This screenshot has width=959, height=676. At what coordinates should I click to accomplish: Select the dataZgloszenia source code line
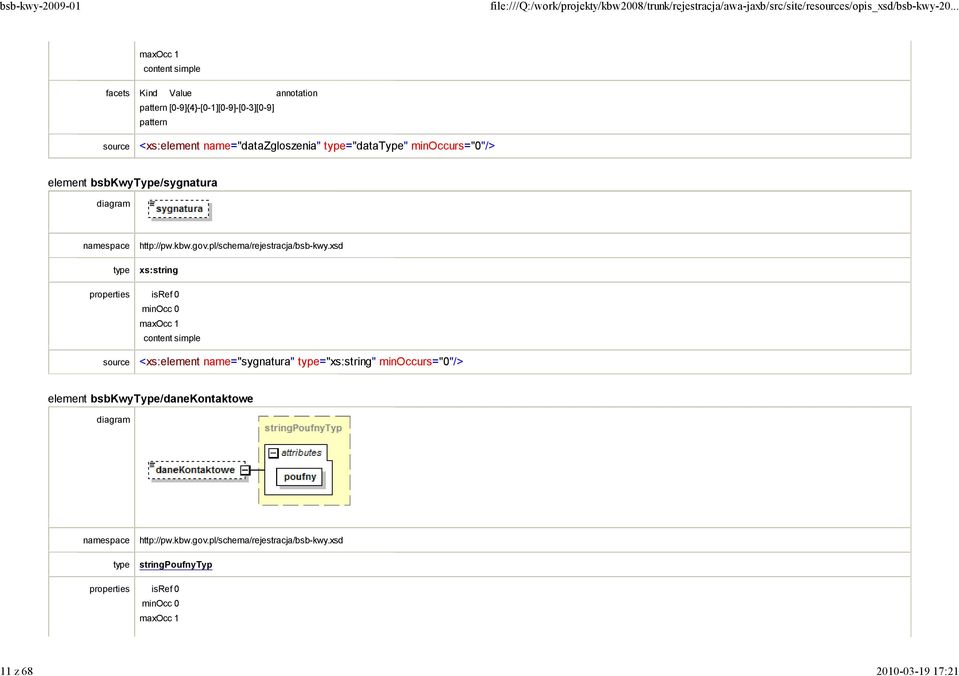pos(317,146)
